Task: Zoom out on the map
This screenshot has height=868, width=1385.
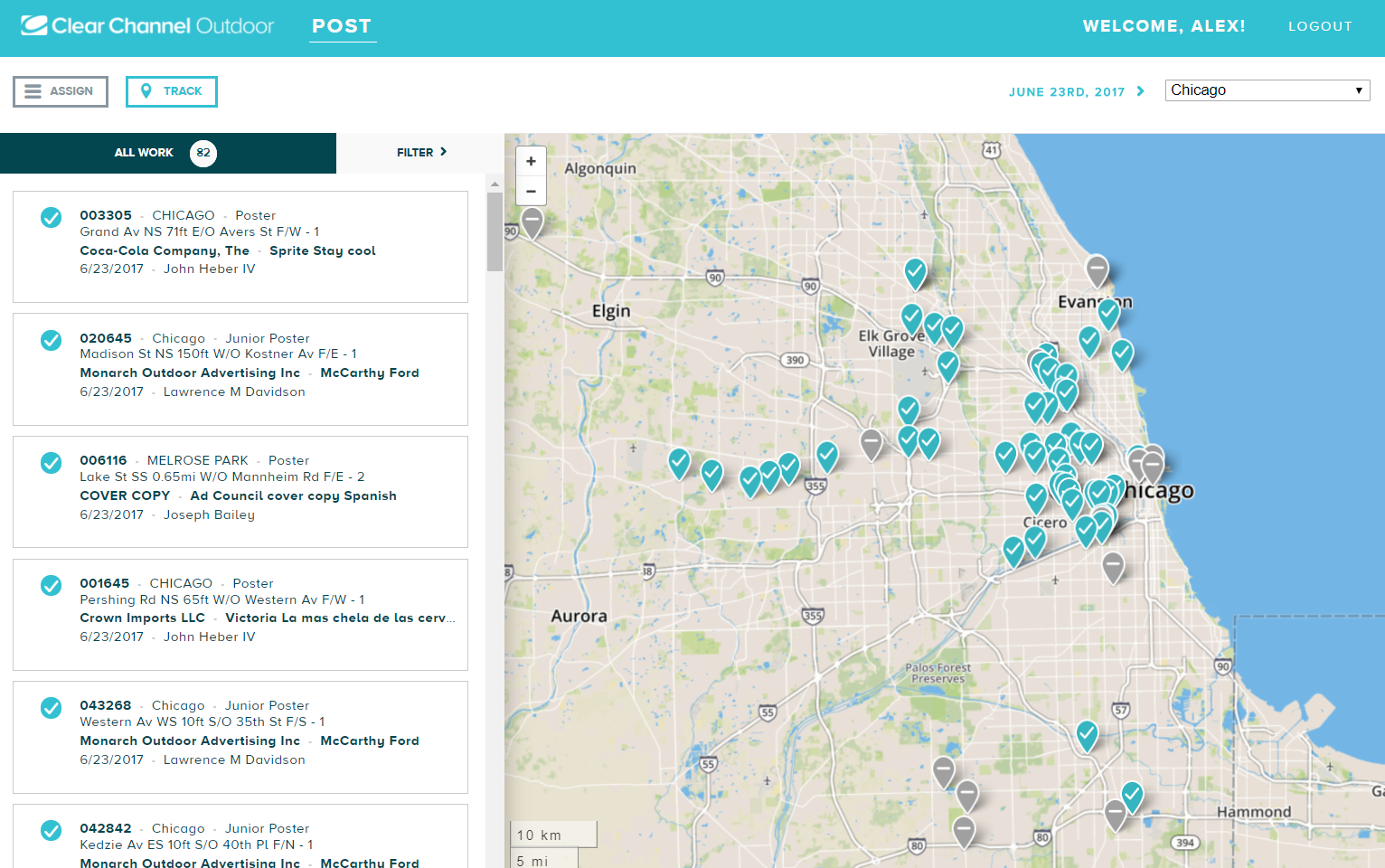Action: click(x=531, y=191)
